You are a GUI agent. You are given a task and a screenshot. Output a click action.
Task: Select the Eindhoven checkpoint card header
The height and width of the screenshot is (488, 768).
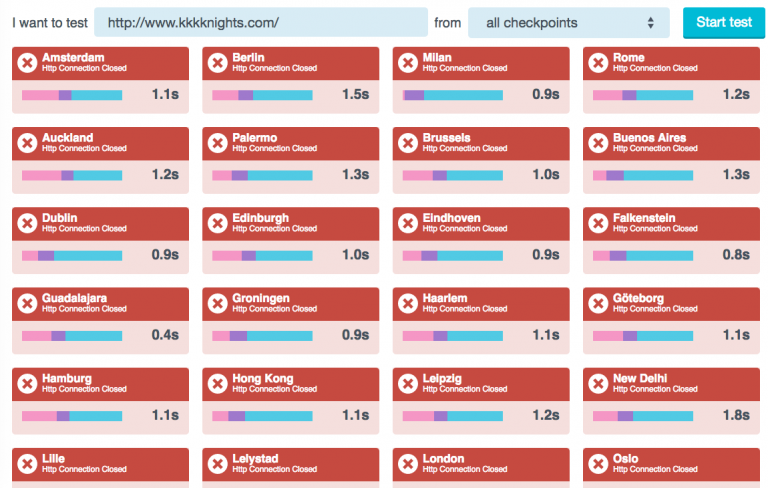[475, 223]
